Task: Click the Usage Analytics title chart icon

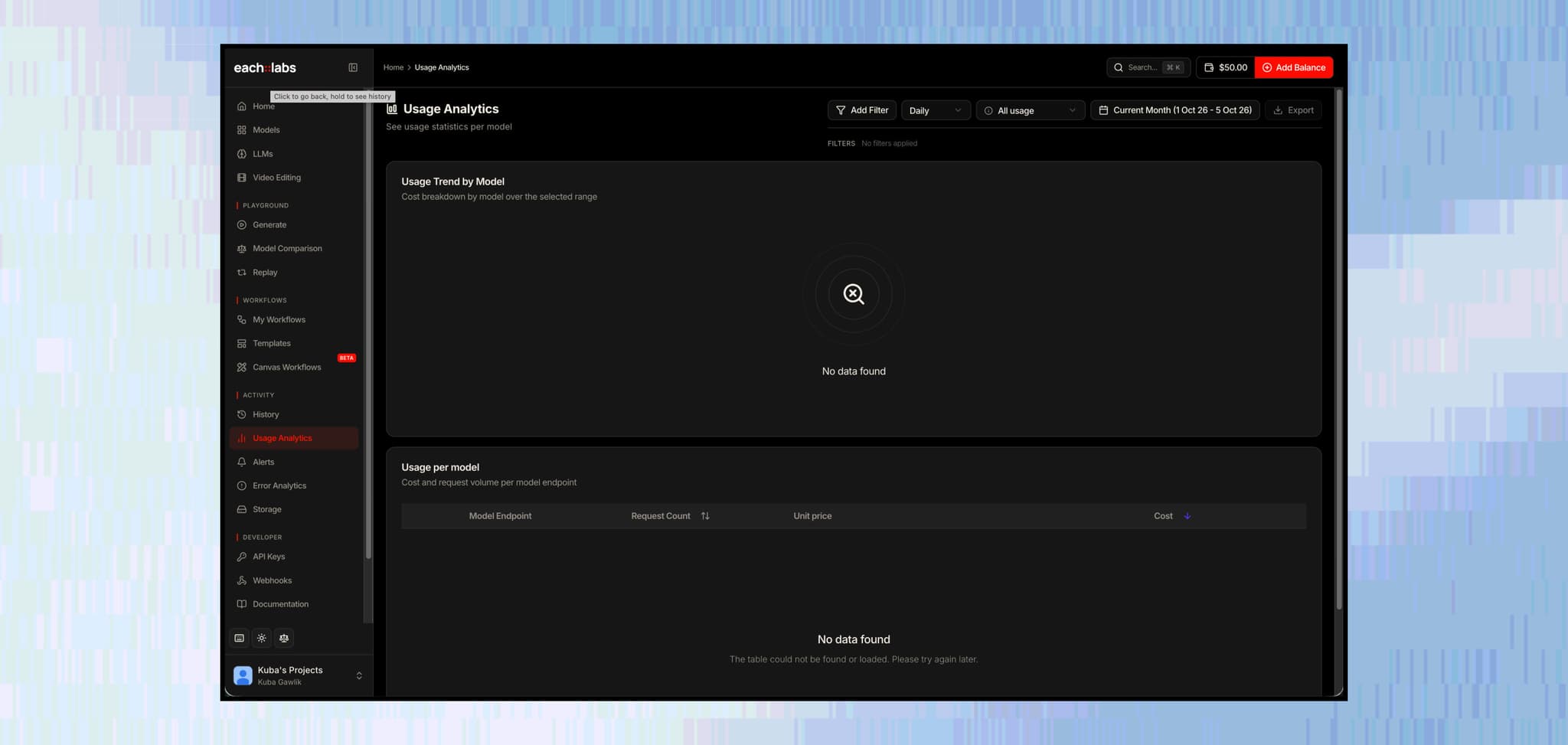Action: point(392,109)
